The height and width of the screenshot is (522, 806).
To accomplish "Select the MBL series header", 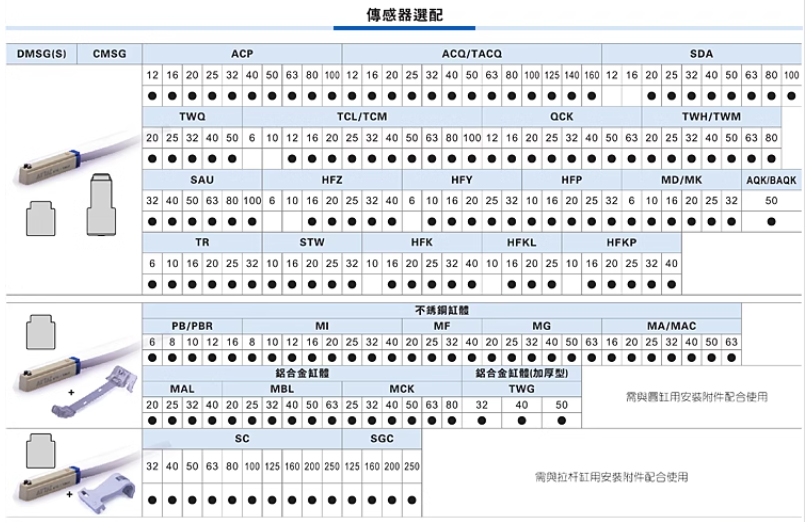I will 282,389.
